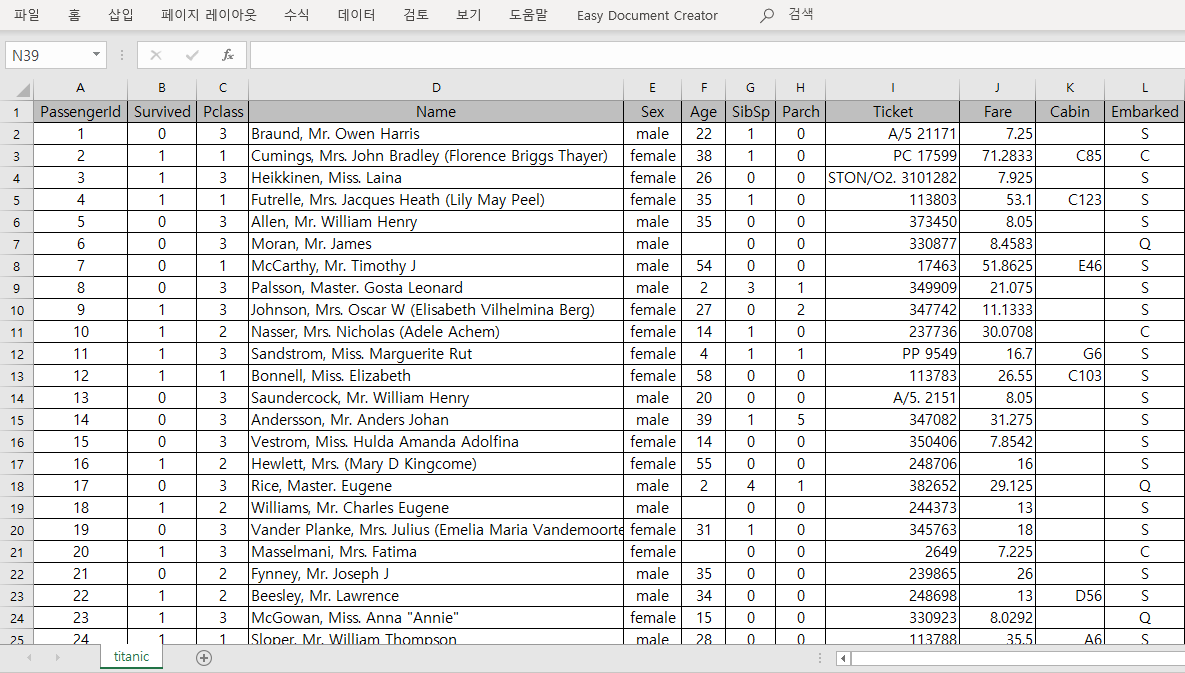Viewport: 1185px width, 673px height.
Task: Click the search magnifier icon in title bar
Action: tap(766, 15)
